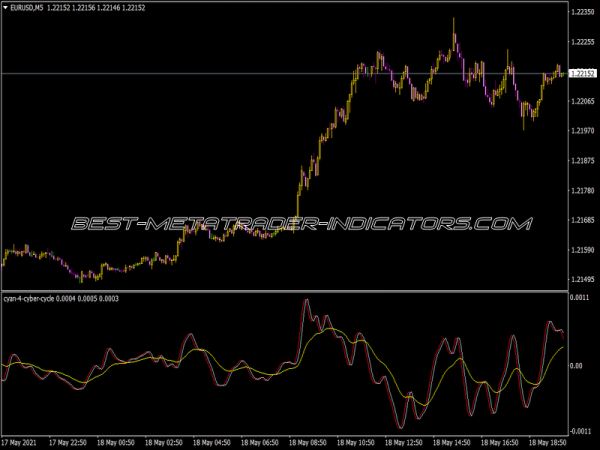Click the 1.21875 price scale value
Viewport: 600px width, 450px height.
582,160
